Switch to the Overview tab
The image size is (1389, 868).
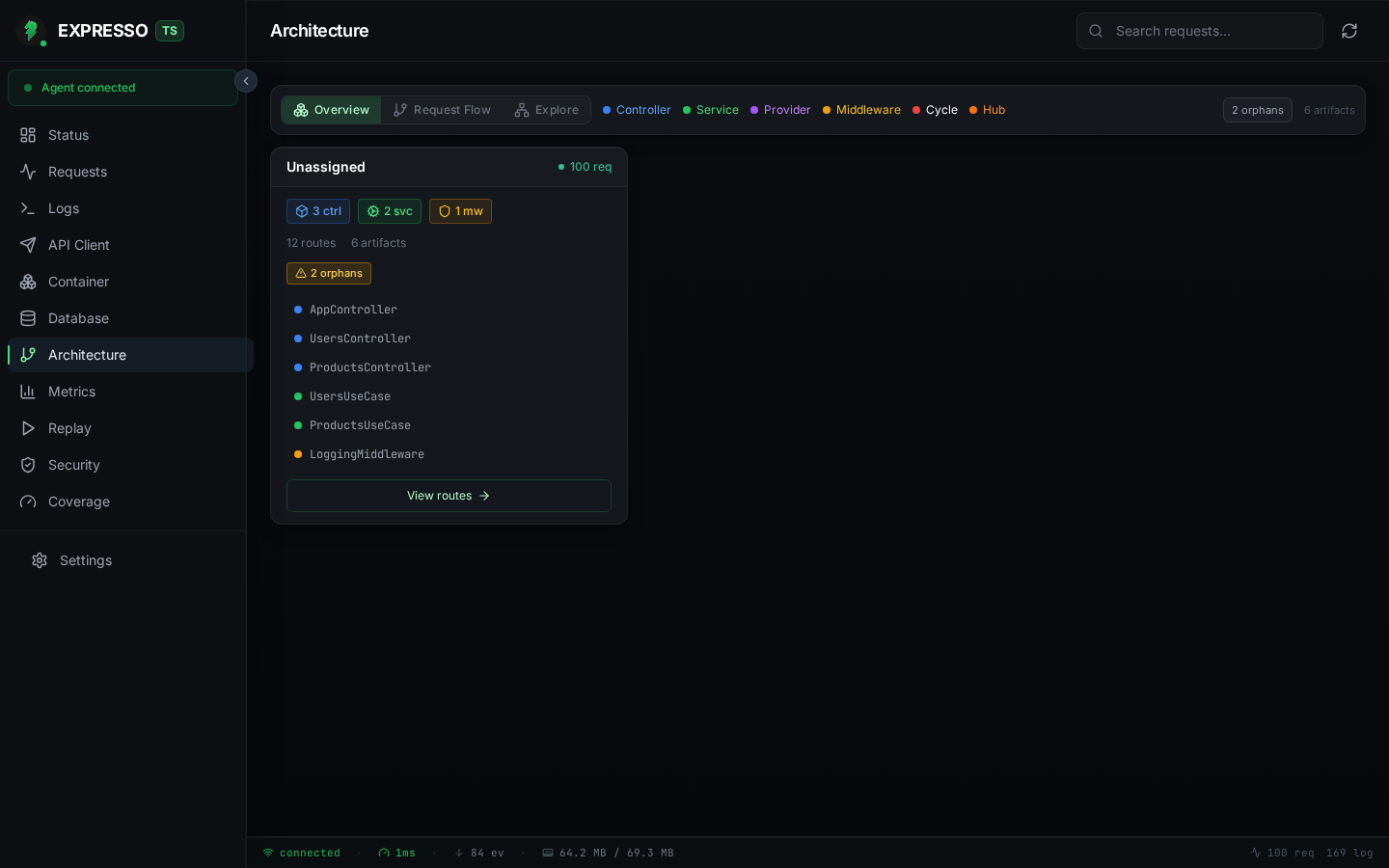point(331,110)
